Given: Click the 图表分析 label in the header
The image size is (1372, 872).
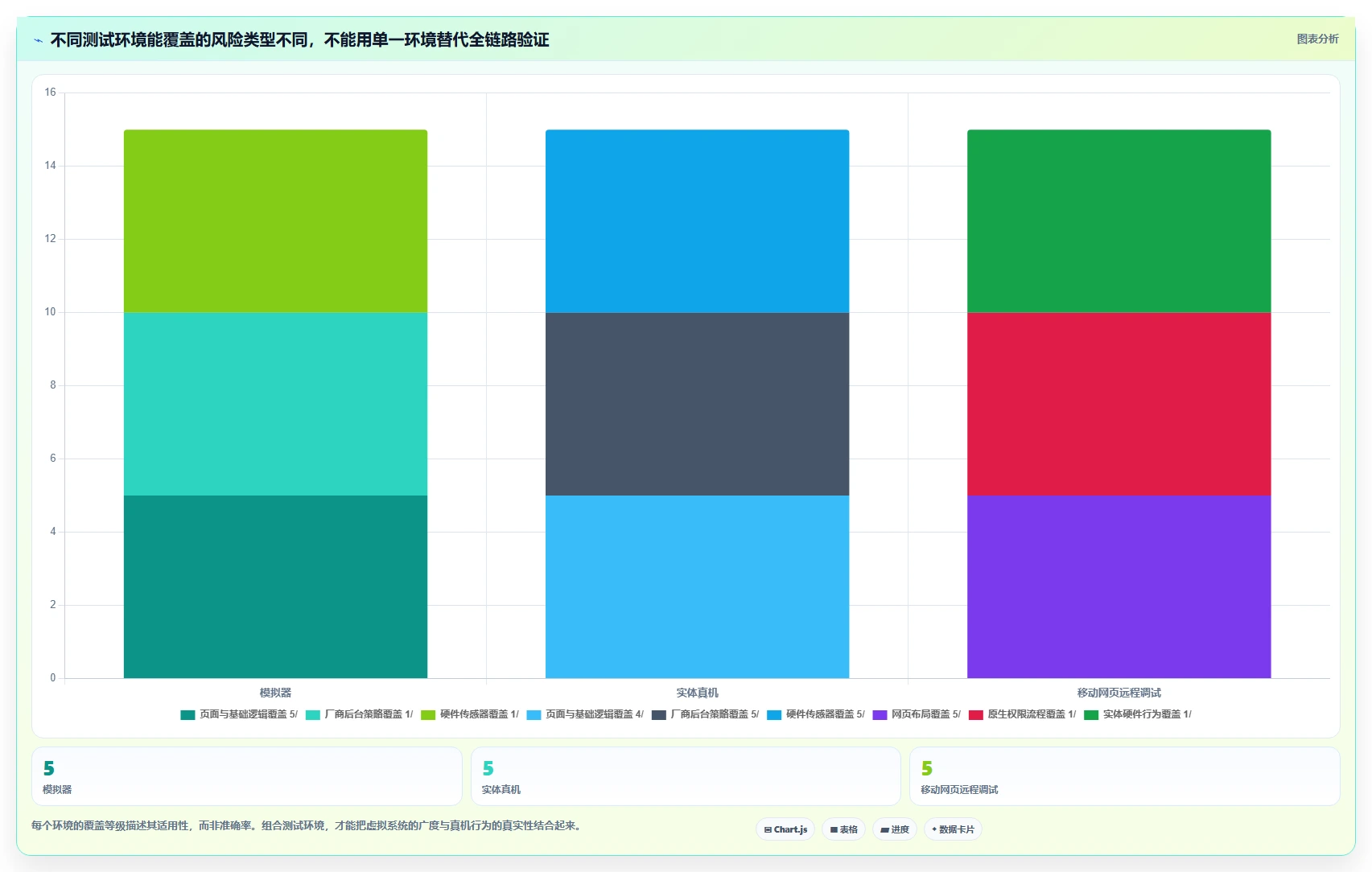Looking at the screenshot, I should [1317, 39].
